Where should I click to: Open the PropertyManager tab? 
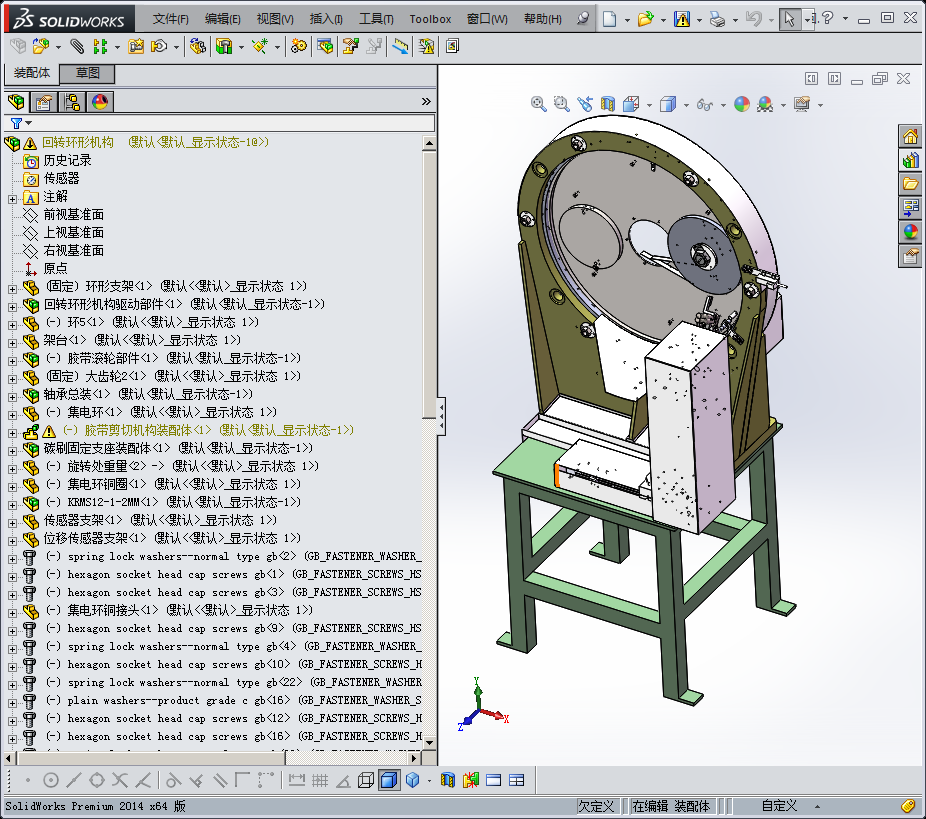(x=44, y=102)
